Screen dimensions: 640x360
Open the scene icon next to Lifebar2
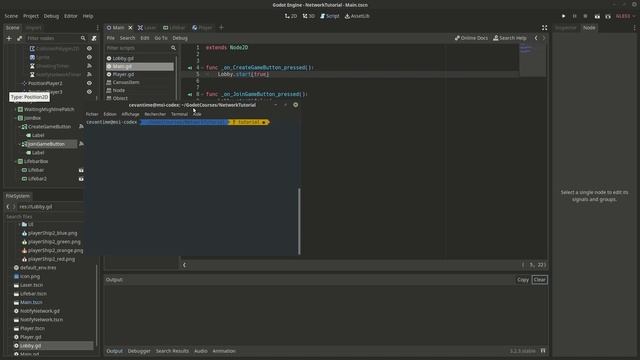(x=81, y=179)
